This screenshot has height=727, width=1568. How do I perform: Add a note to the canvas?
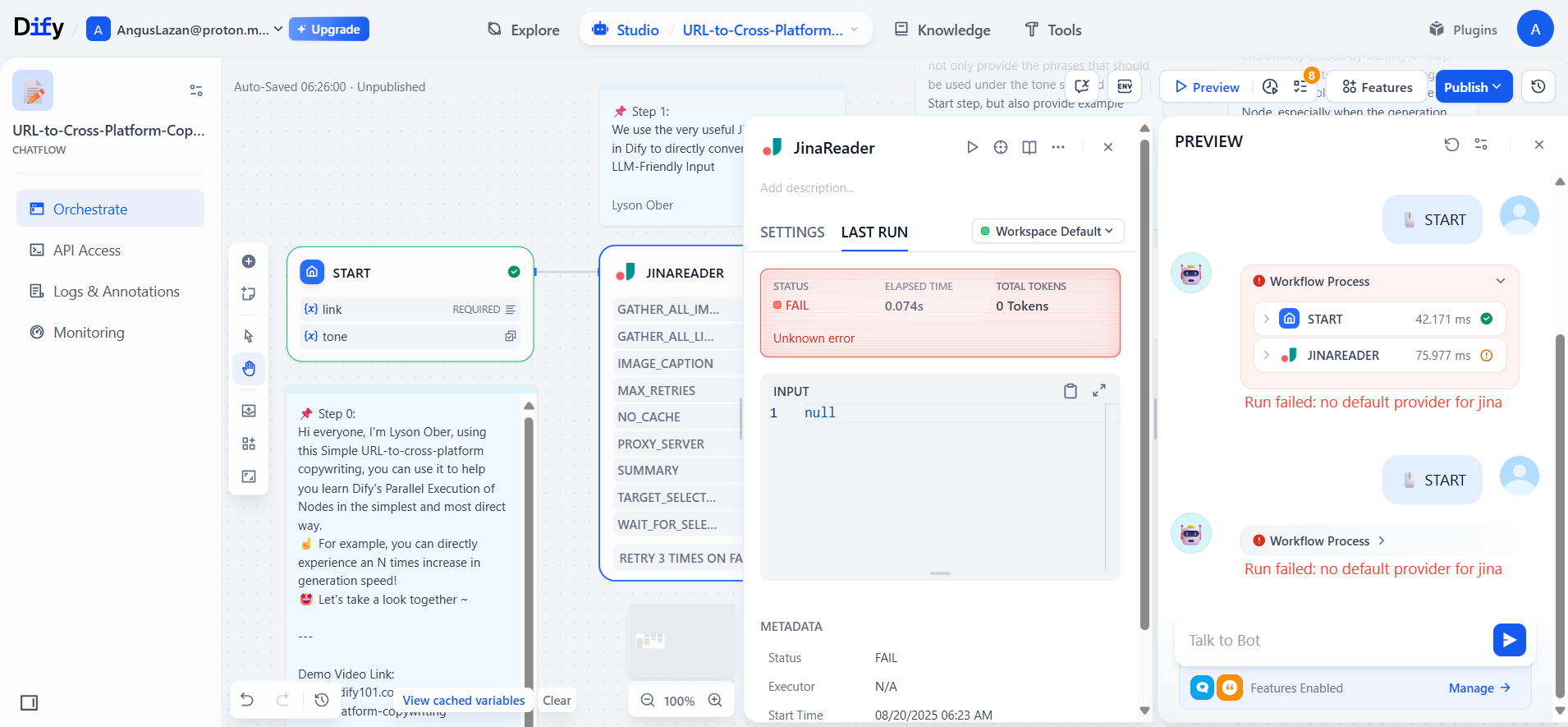(249, 294)
